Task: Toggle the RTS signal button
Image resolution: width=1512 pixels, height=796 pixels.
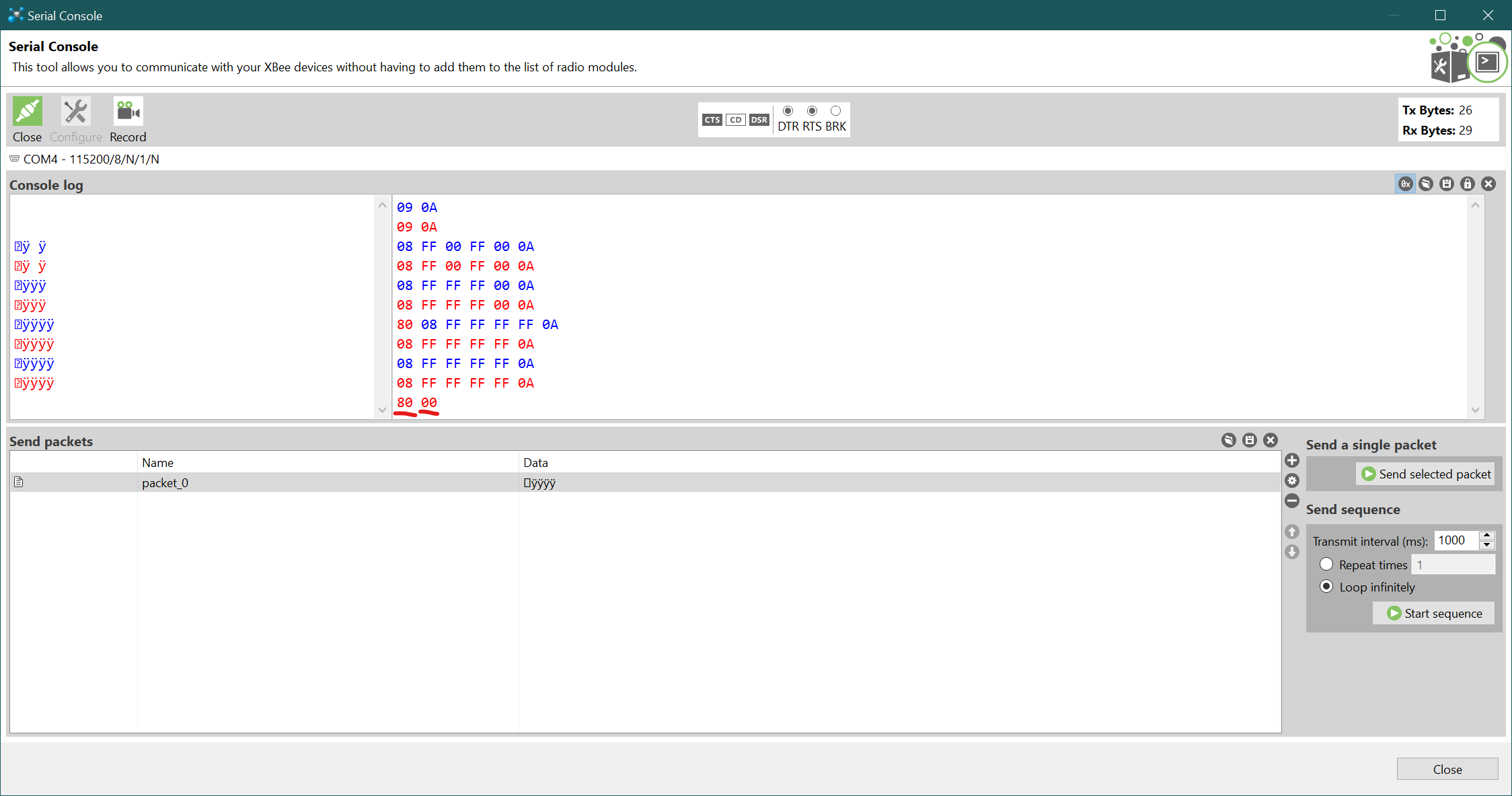Action: coord(811,111)
